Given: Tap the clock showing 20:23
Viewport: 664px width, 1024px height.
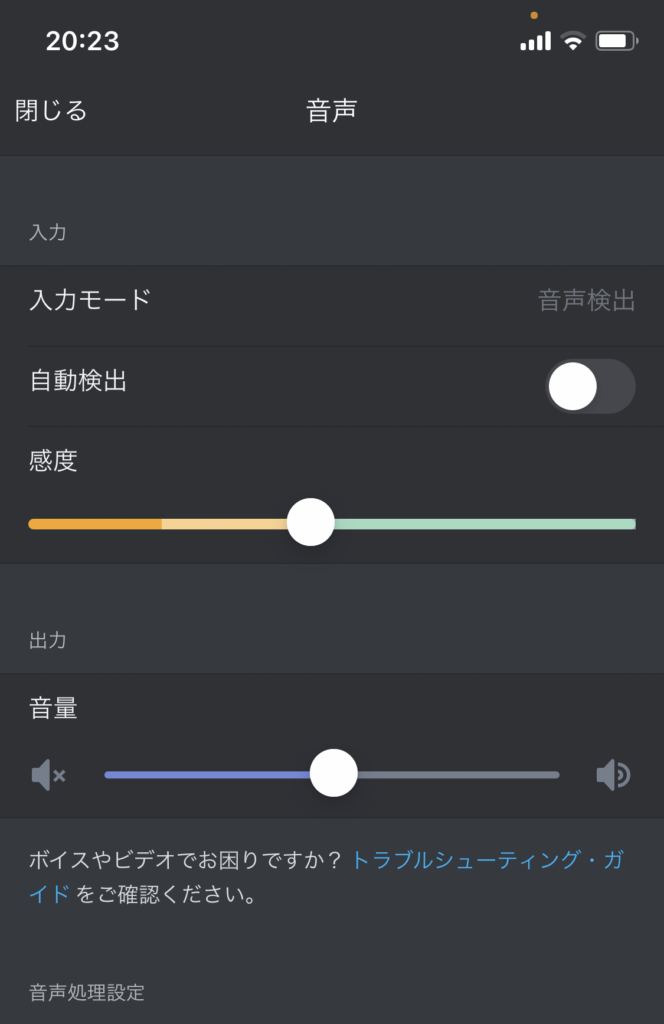Looking at the screenshot, I should tap(82, 41).
